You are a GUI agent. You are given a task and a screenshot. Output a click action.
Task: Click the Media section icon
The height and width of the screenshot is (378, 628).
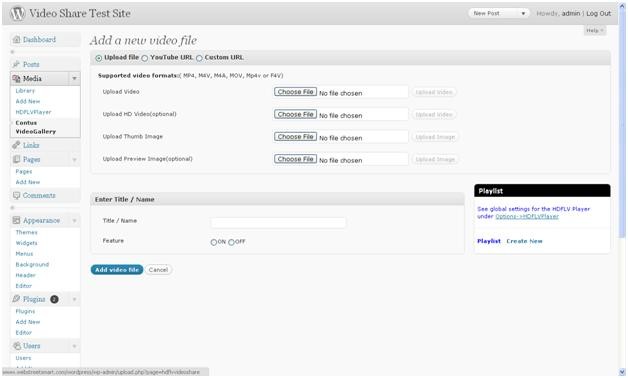point(16,78)
